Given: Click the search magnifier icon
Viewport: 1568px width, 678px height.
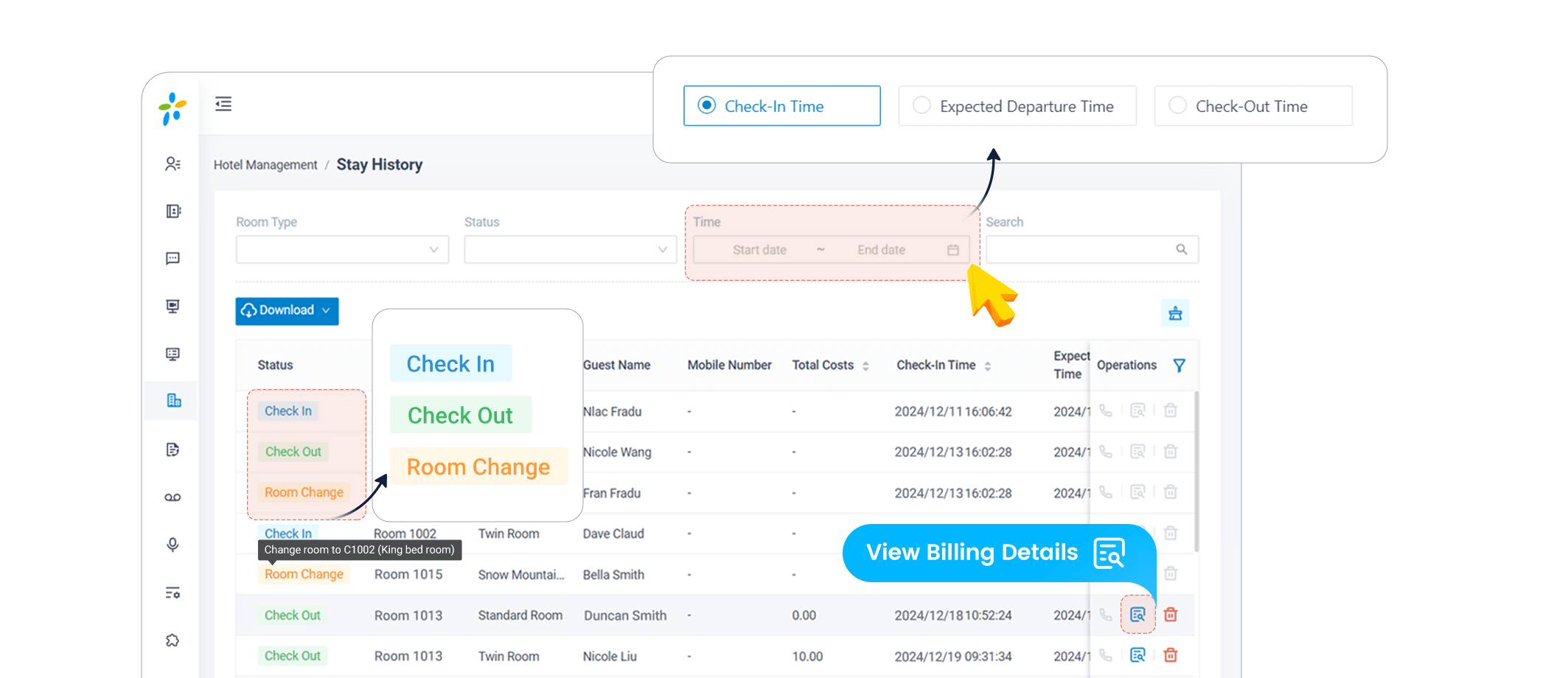Looking at the screenshot, I should 1182,250.
